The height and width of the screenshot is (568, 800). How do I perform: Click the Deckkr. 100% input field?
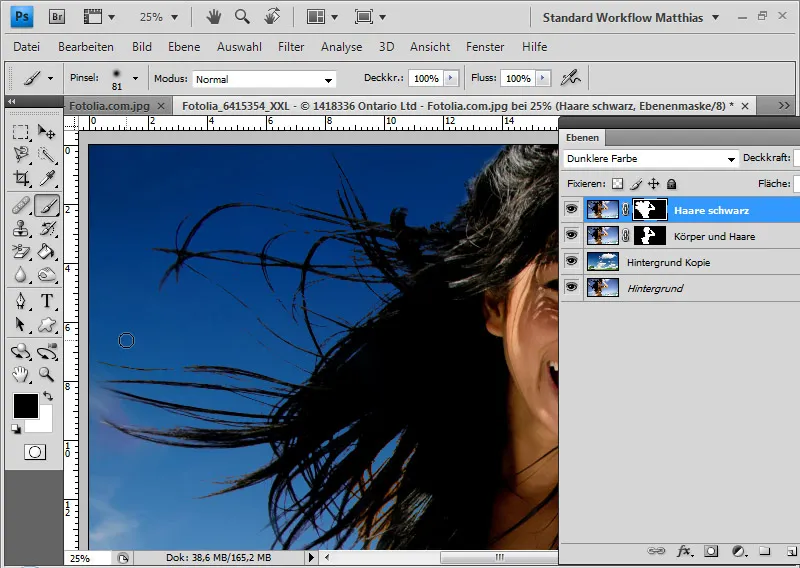tap(426, 78)
